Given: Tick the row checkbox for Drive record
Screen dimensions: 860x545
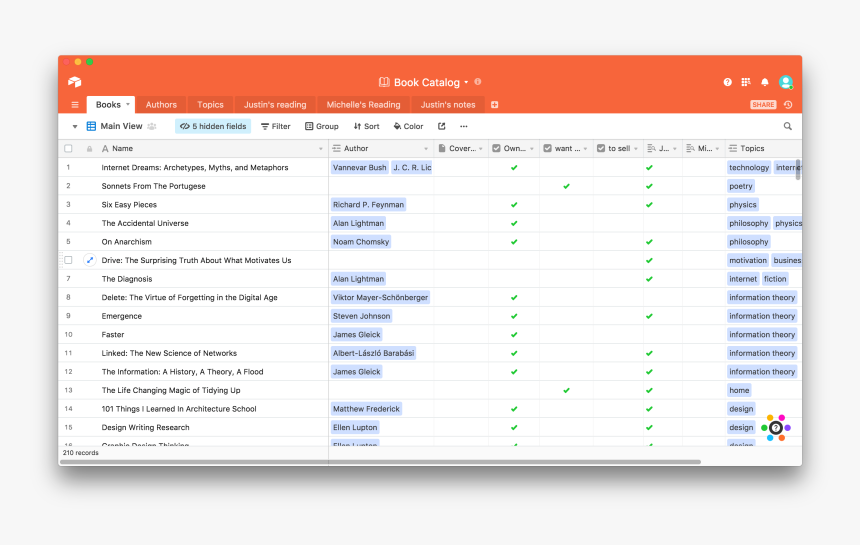Looking at the screenshot, I should pos(68,260).
